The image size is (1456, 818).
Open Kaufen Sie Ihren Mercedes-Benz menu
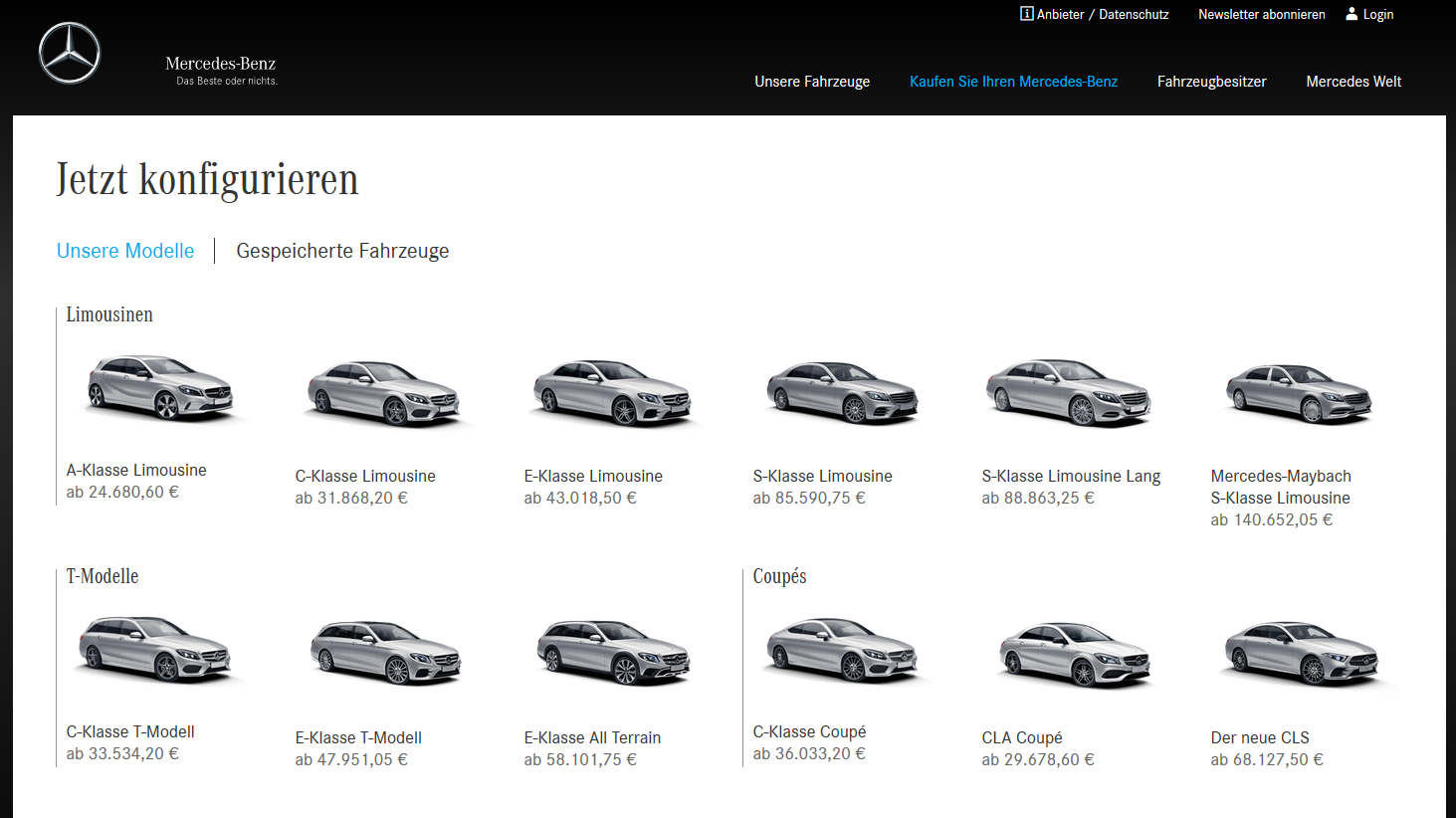tap(1013, 82)
